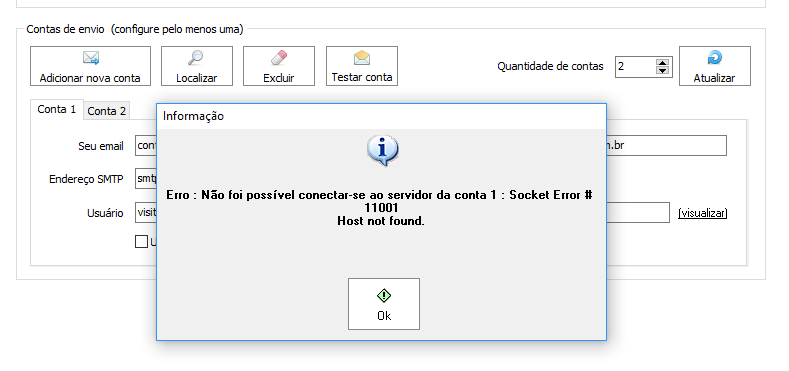Viewport: 789px width, 371px height.
Task: Decrease Quantidade de contas with down arrow
Action: pos(663,70)
